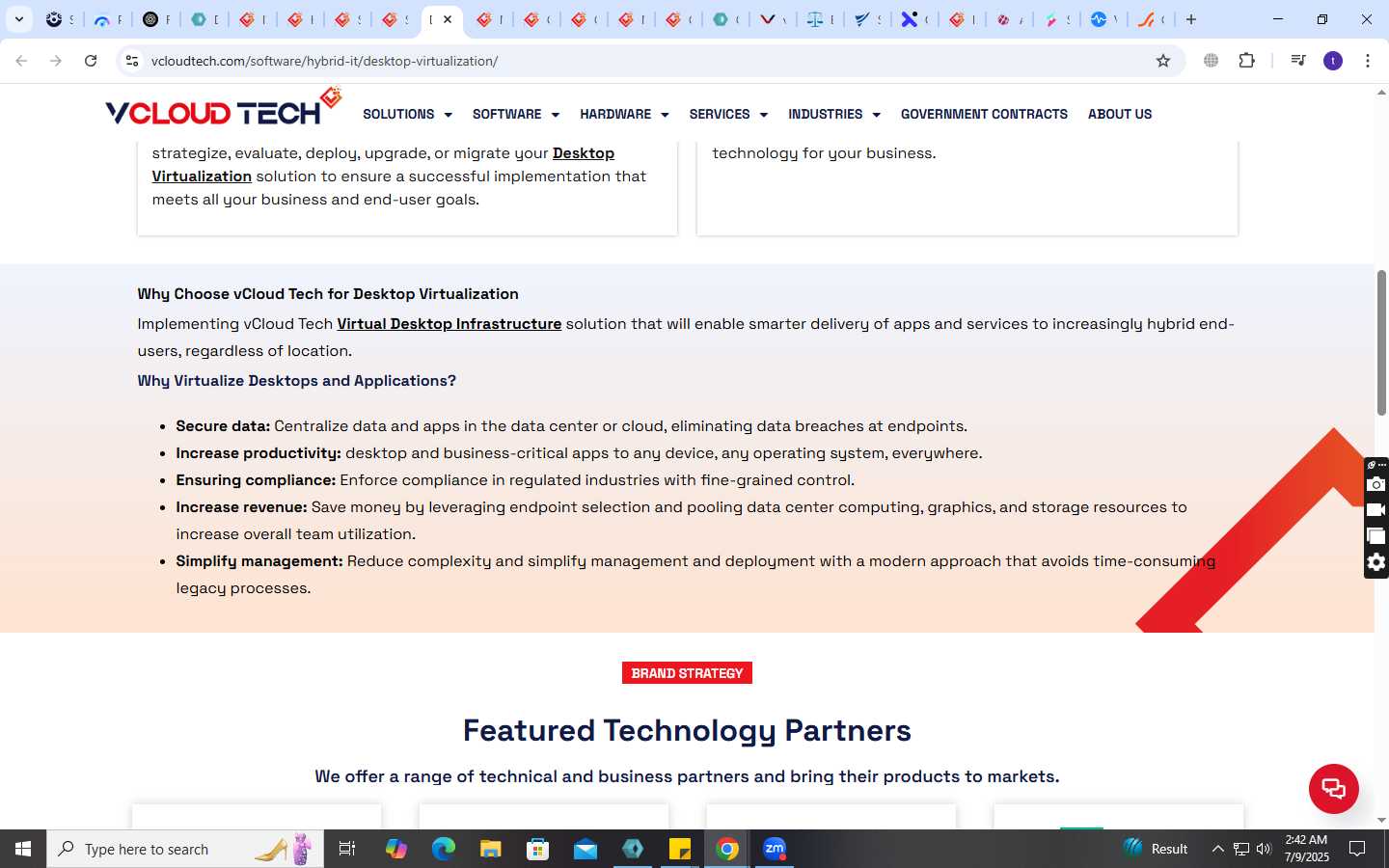Click 'Why Virtualize Desktops and Applications?' text
1389x868 pixels.
(296, 381)
